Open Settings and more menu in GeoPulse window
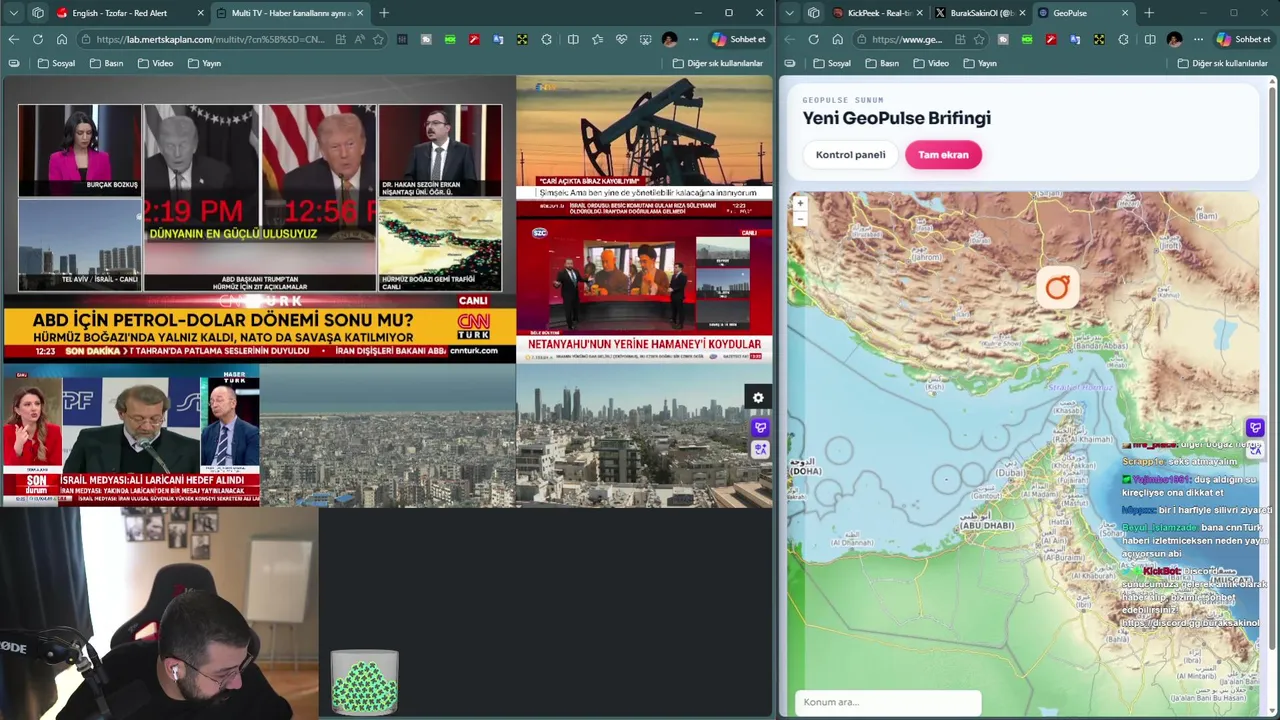Viewport: 1280px width, 720px height. [x=1198, y=39]
